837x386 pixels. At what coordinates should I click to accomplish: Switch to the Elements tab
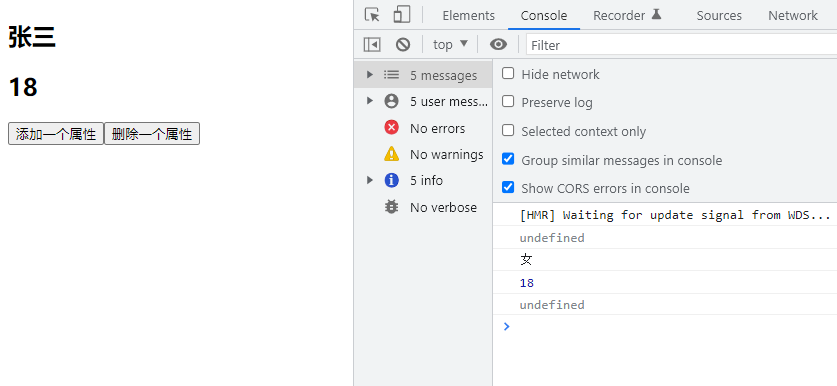[468, 15]
